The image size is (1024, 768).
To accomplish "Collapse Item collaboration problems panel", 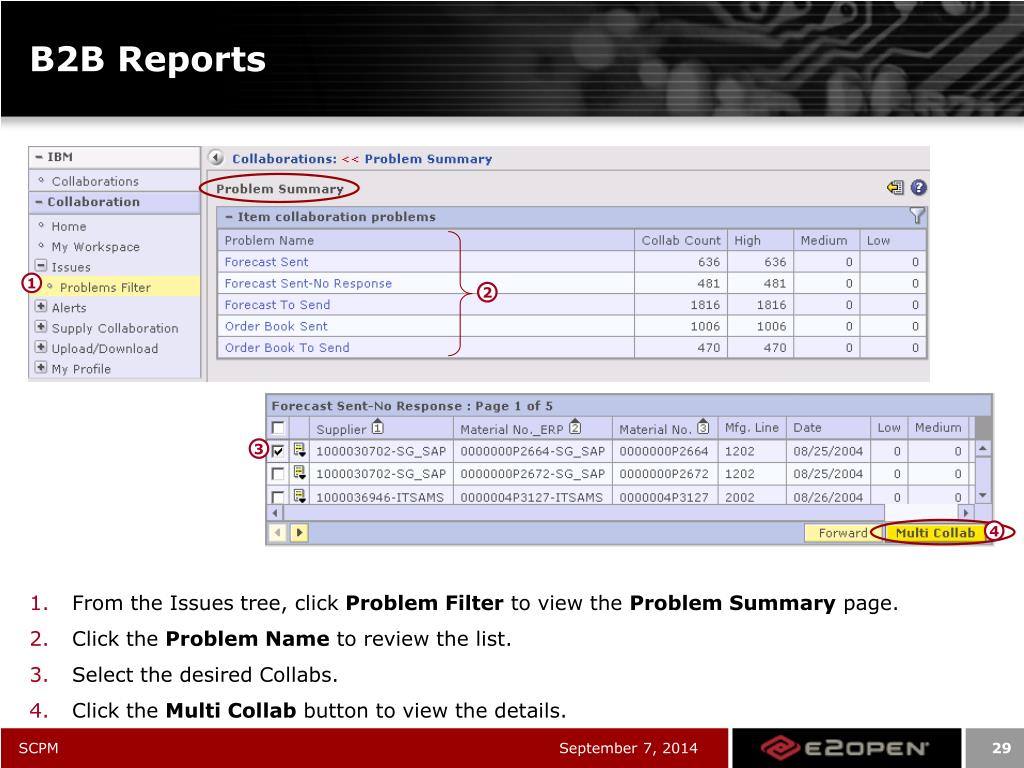I will click(x=229, y=217).
